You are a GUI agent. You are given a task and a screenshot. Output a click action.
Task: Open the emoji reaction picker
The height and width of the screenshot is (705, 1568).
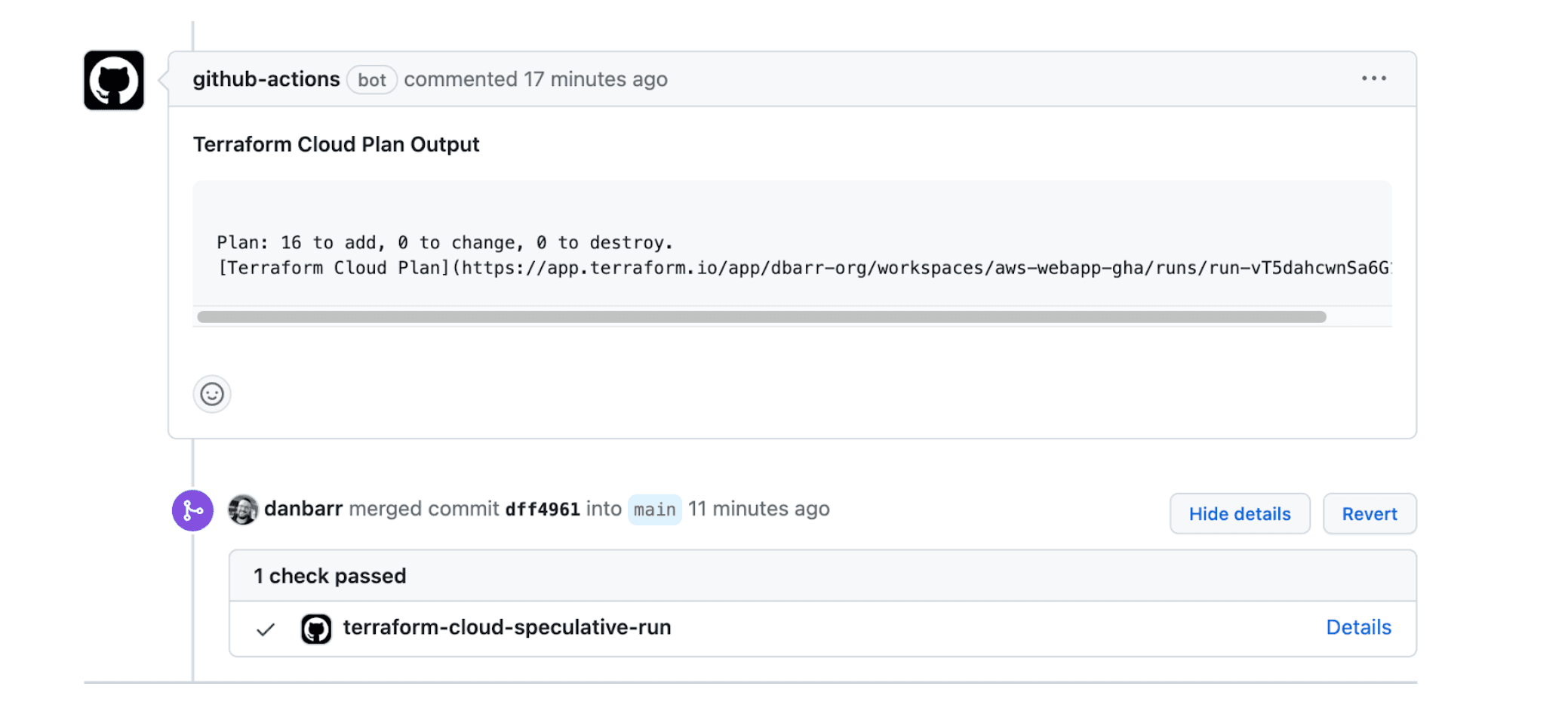tap(212, 394)
